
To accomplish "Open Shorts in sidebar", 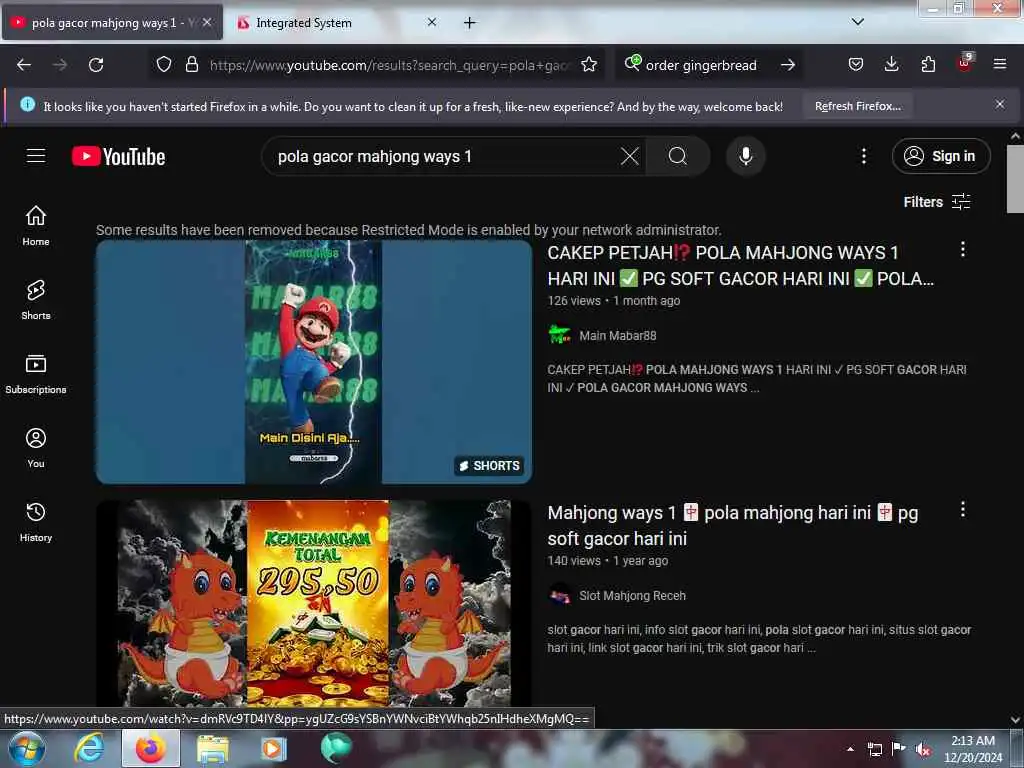I will pyautogui.click(x=36, y=300).
